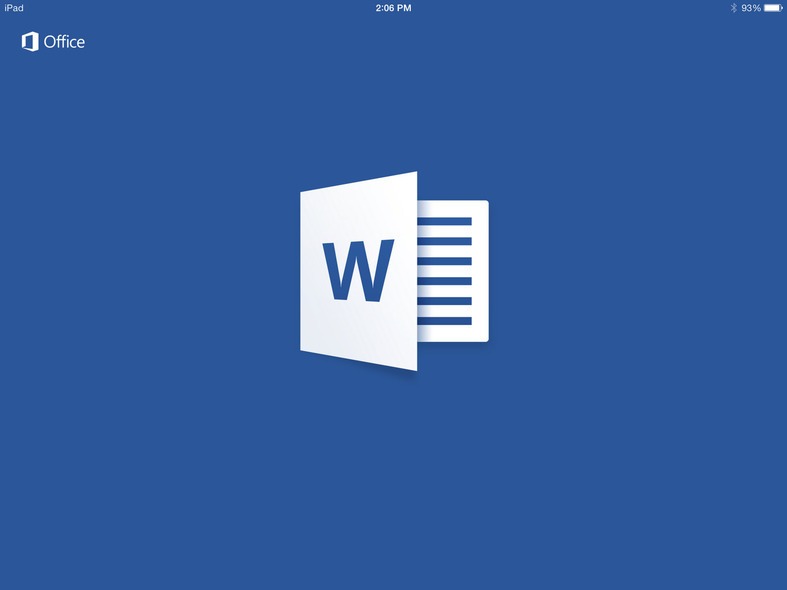Click the white cover area left of the W letter
787x590 pixels.
tap(311, 271)
